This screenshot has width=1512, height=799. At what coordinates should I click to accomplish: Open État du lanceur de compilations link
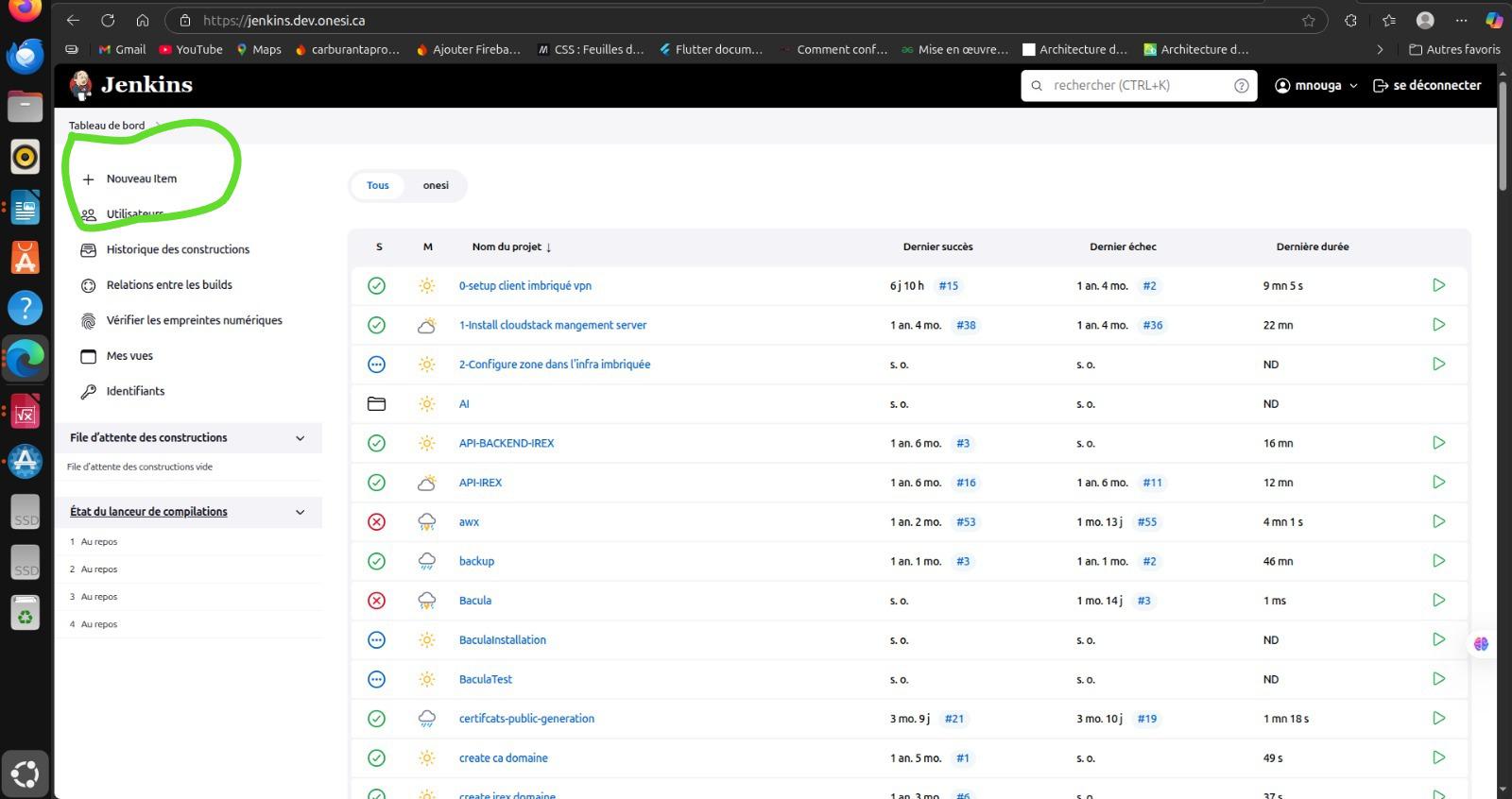(x=148, y=512)
